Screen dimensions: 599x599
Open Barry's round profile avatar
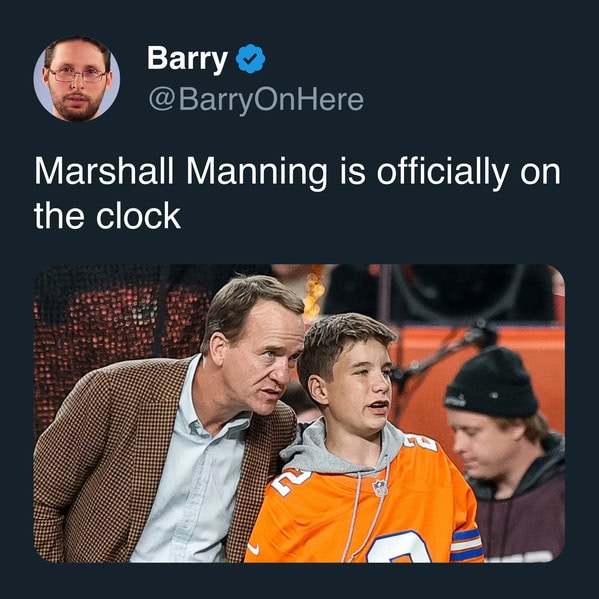pos(77,79)
